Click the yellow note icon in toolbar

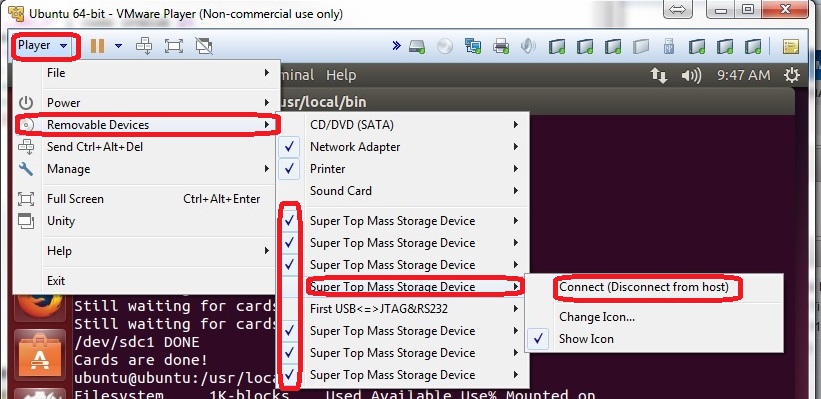(x=791, y=47)
